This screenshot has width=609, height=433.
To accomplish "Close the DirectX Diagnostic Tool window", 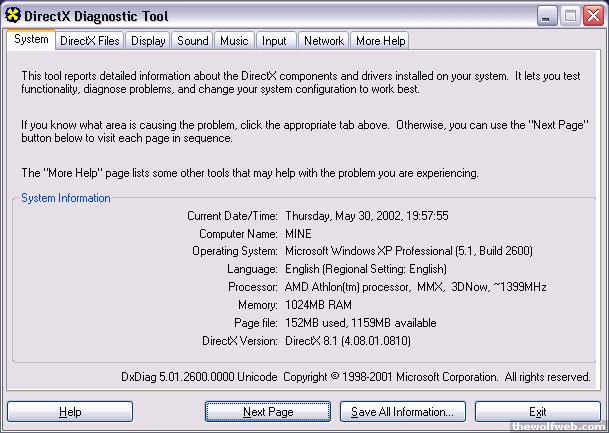I will [x=592, y=16].
